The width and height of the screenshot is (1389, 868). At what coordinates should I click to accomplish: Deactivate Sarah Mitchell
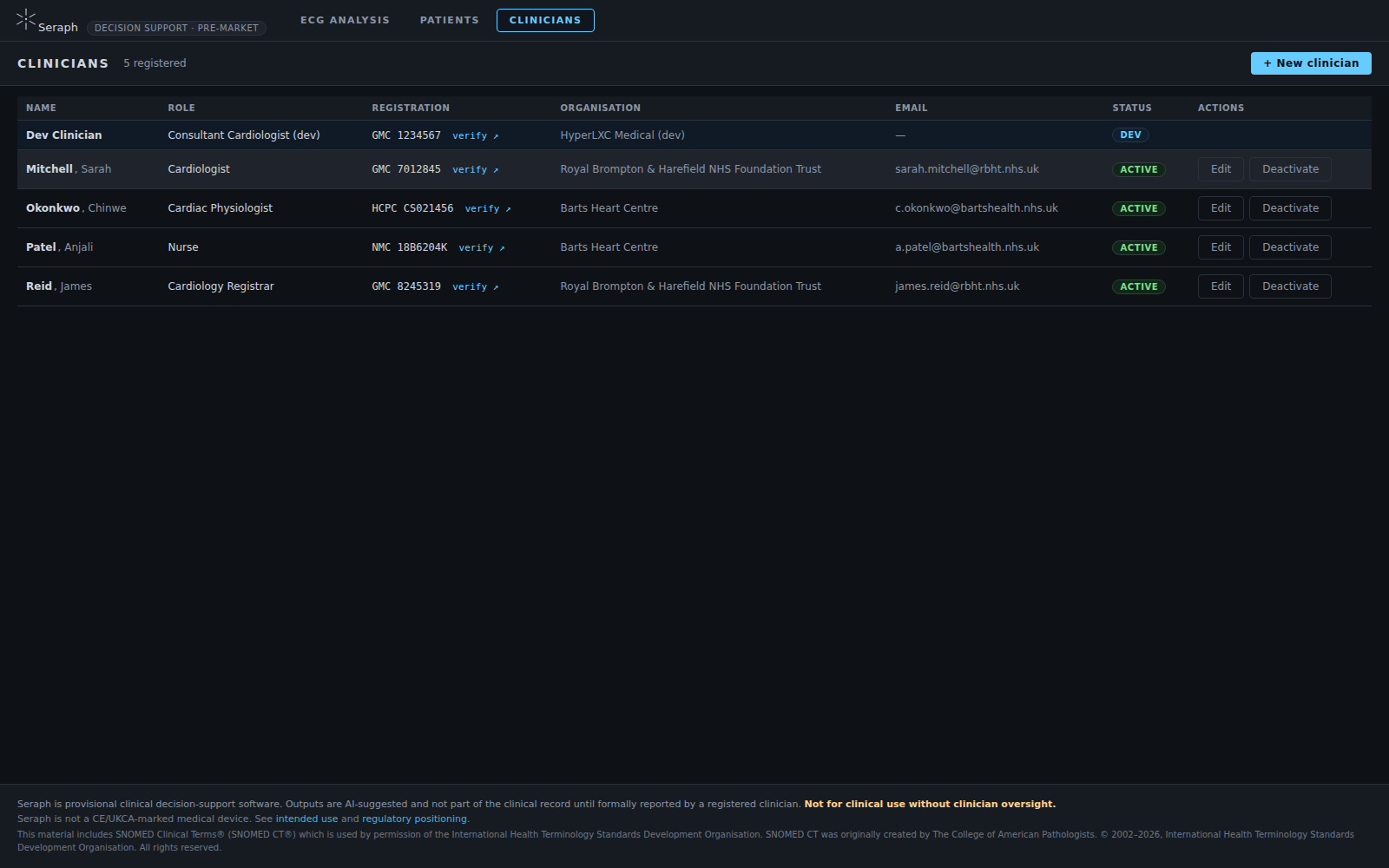1290,169
